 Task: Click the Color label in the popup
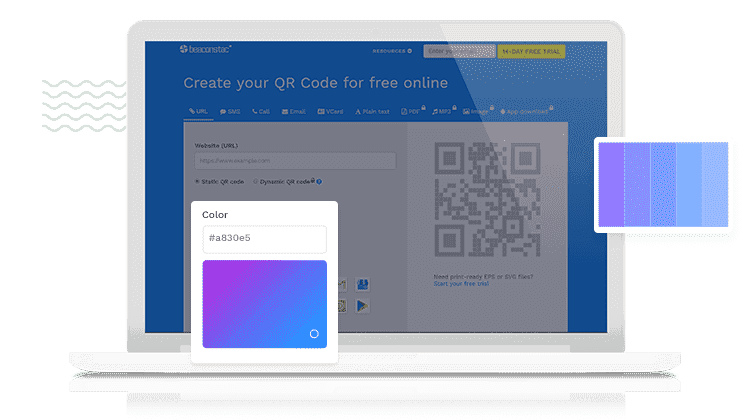[215, 215]
